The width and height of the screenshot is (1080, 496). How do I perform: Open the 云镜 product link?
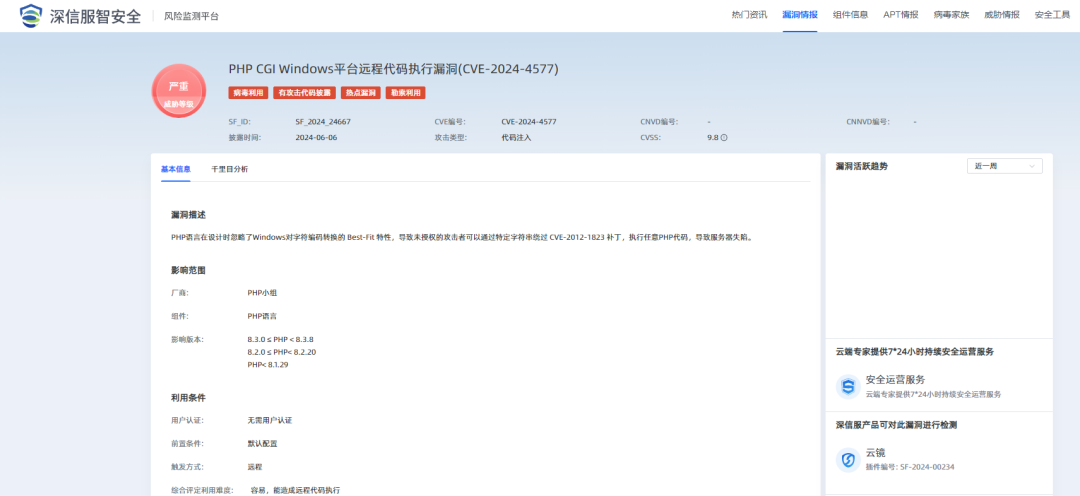(875, 453)
